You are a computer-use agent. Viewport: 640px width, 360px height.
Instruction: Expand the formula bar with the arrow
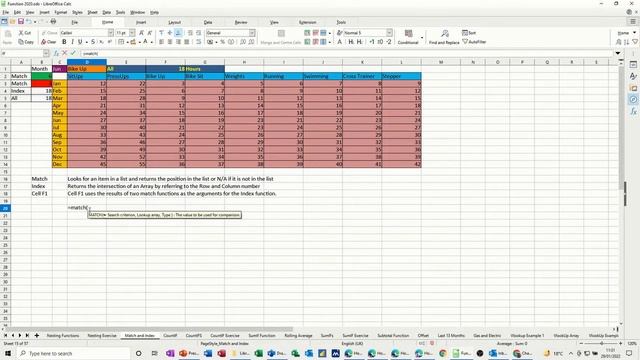[x=618, y=53]
